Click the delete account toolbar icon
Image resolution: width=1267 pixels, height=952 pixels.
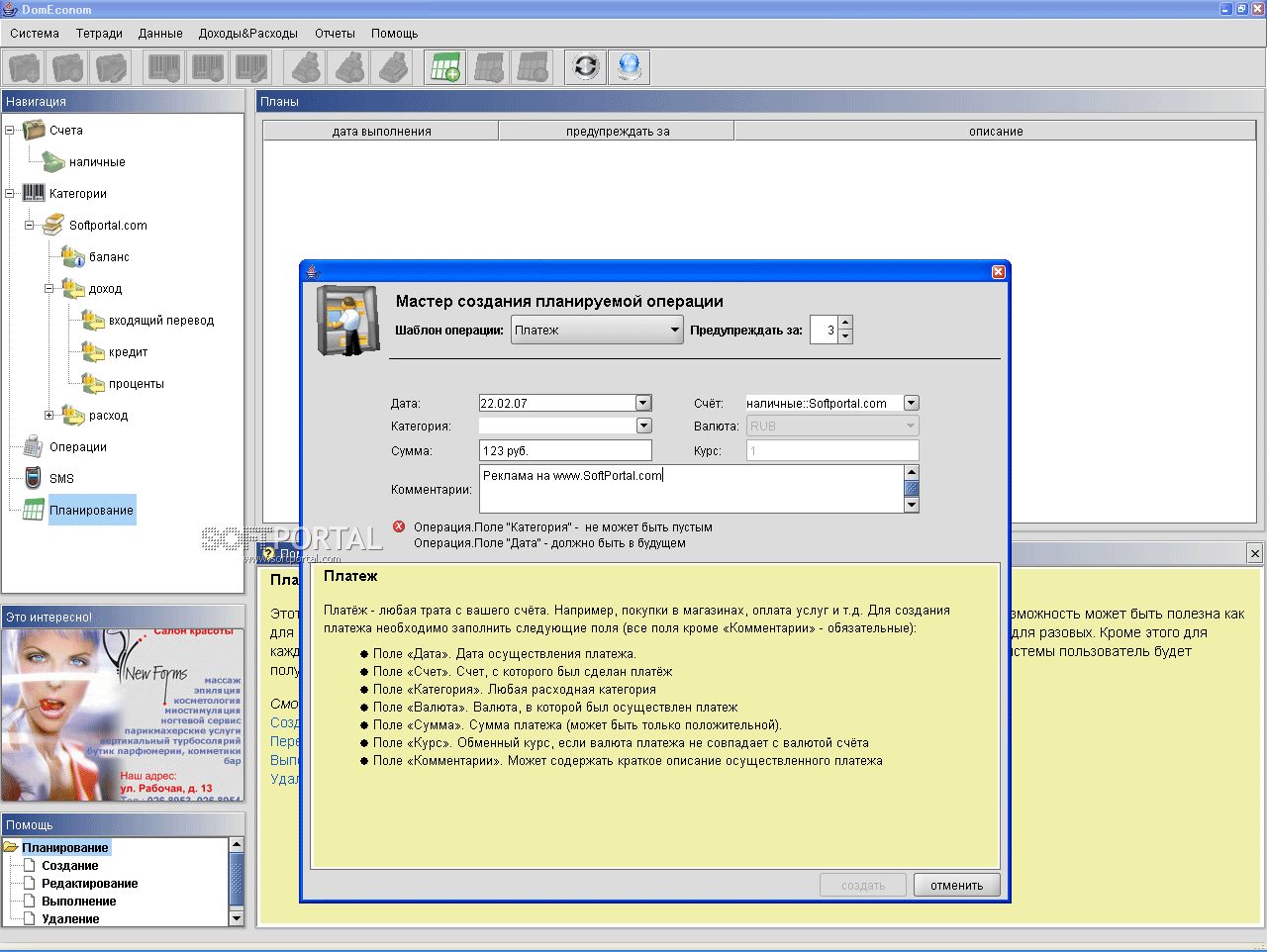pos(67,67)
